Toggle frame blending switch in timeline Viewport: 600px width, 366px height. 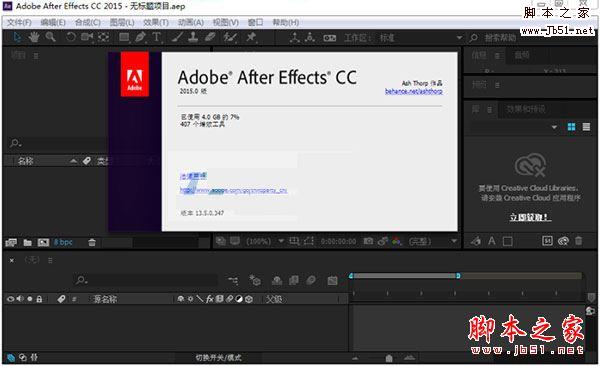(x=294, y=281)
